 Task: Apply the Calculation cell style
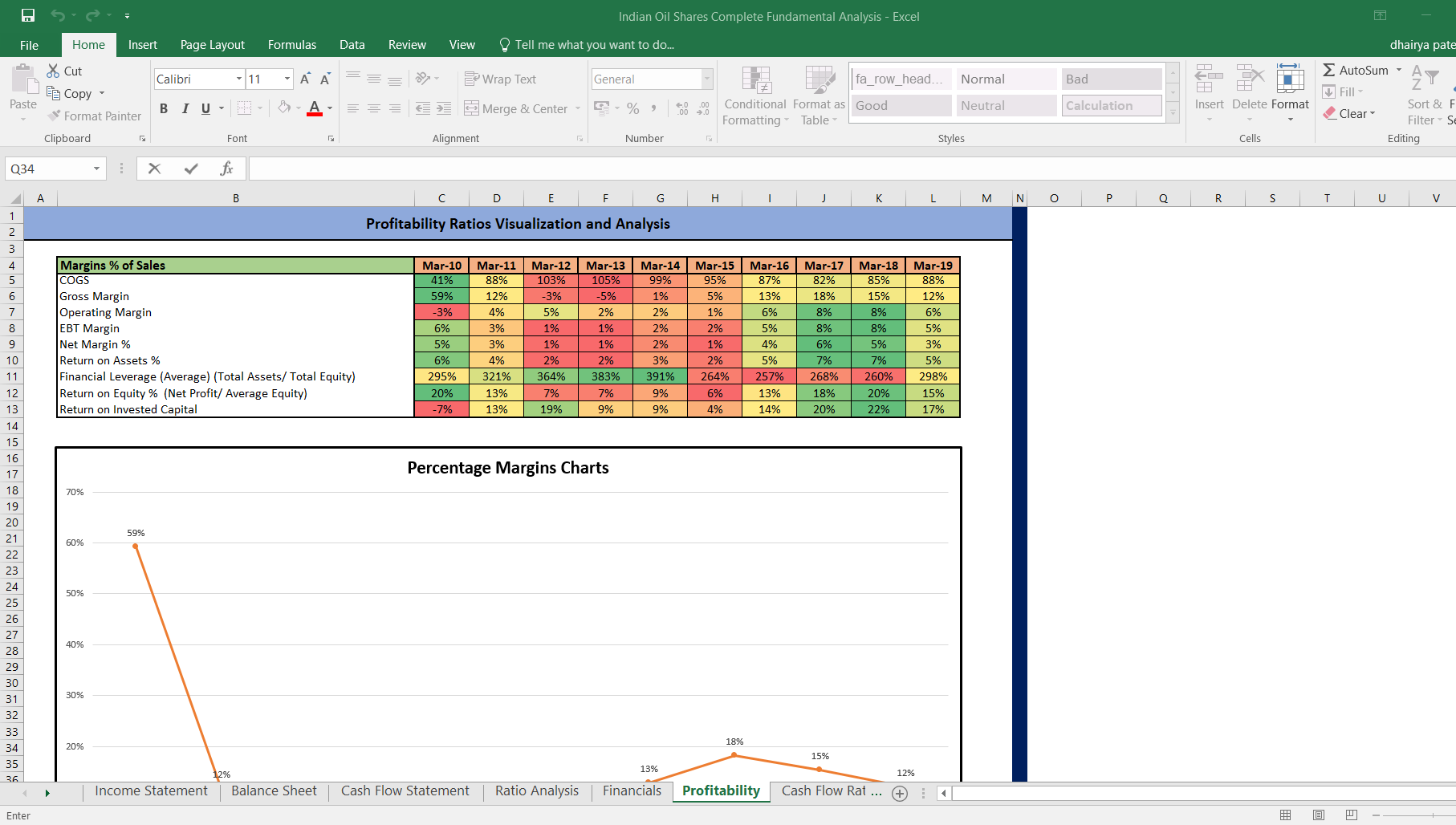click(x=1112, y=105)
